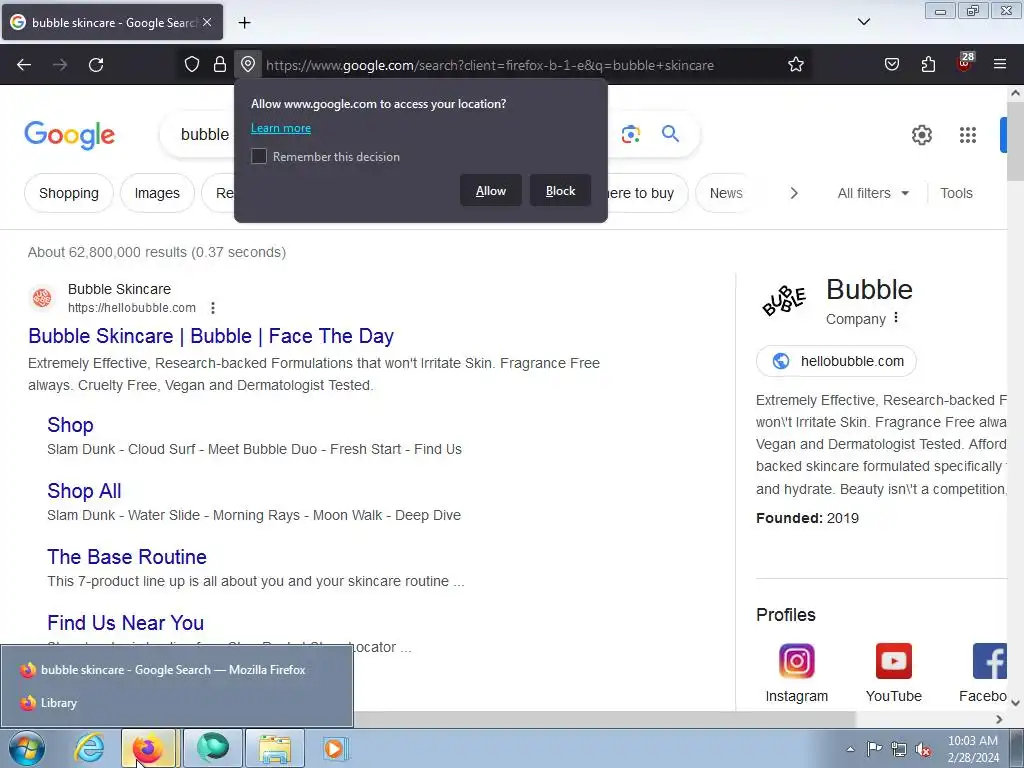The width and height of the screenshot is (1024, 768).
Task: Select the Images filter
Action: (157, 193)
